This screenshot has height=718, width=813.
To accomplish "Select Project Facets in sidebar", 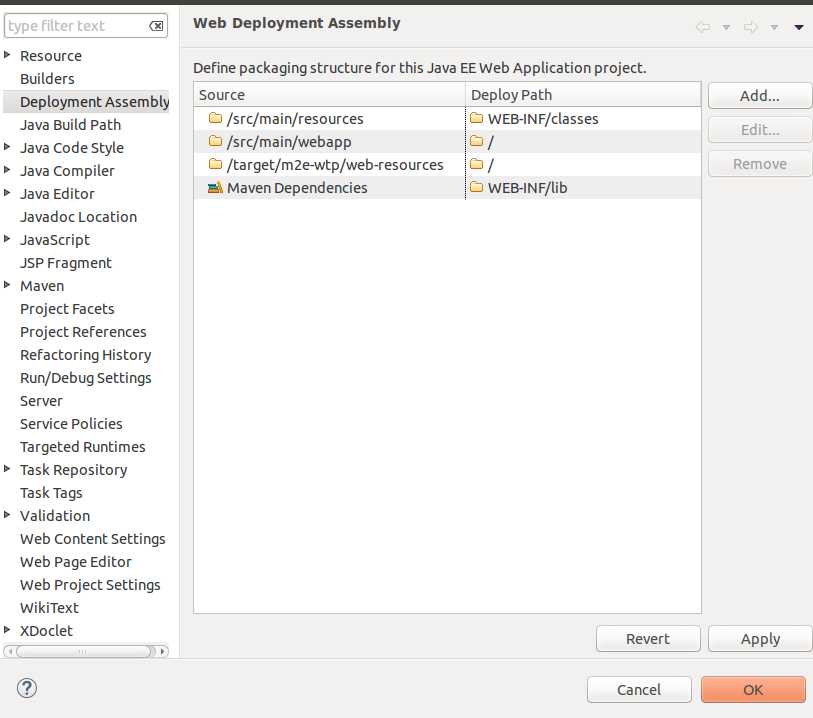I will (67, 309).
